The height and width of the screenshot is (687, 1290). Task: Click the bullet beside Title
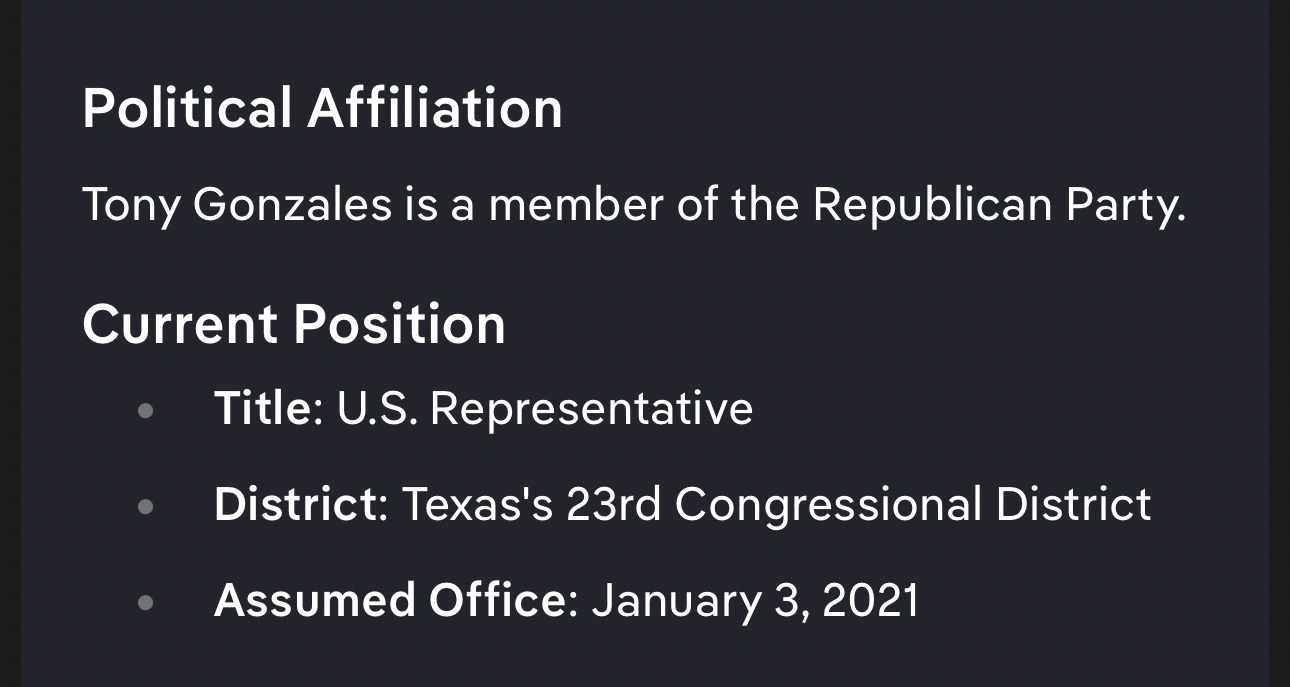tap(146, 410)
